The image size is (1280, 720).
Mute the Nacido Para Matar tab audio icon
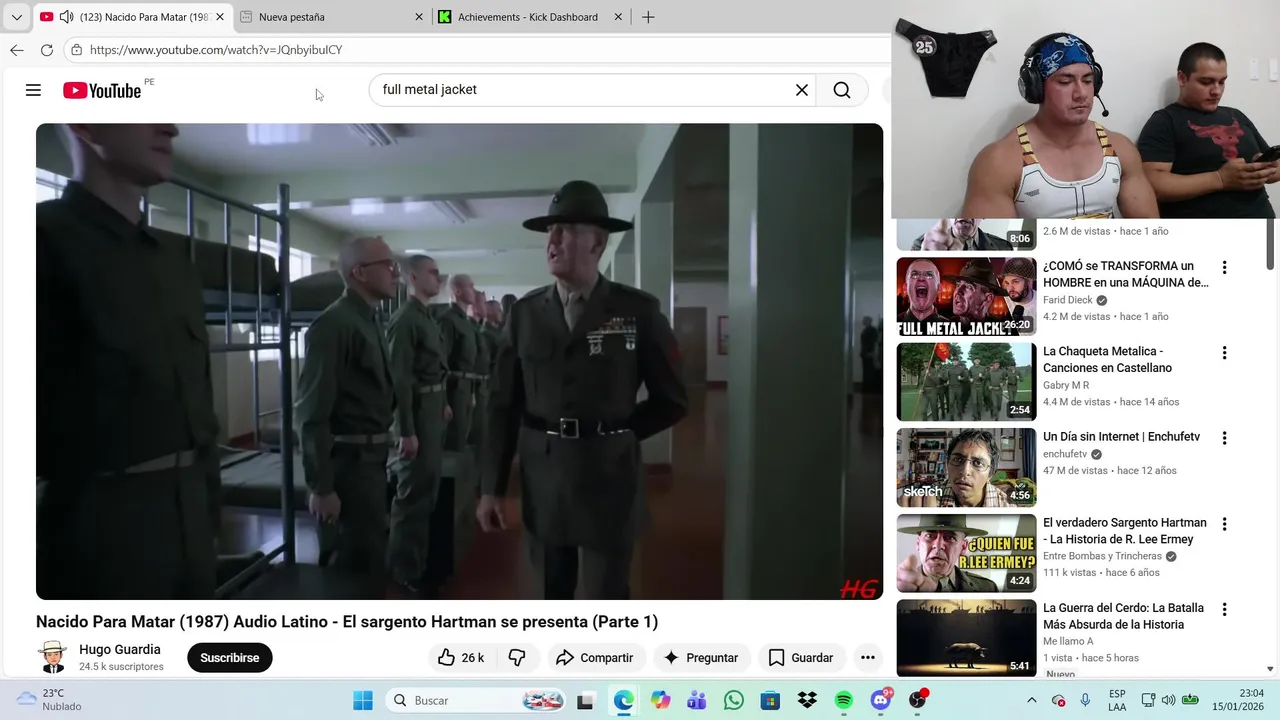coord(66,17)
